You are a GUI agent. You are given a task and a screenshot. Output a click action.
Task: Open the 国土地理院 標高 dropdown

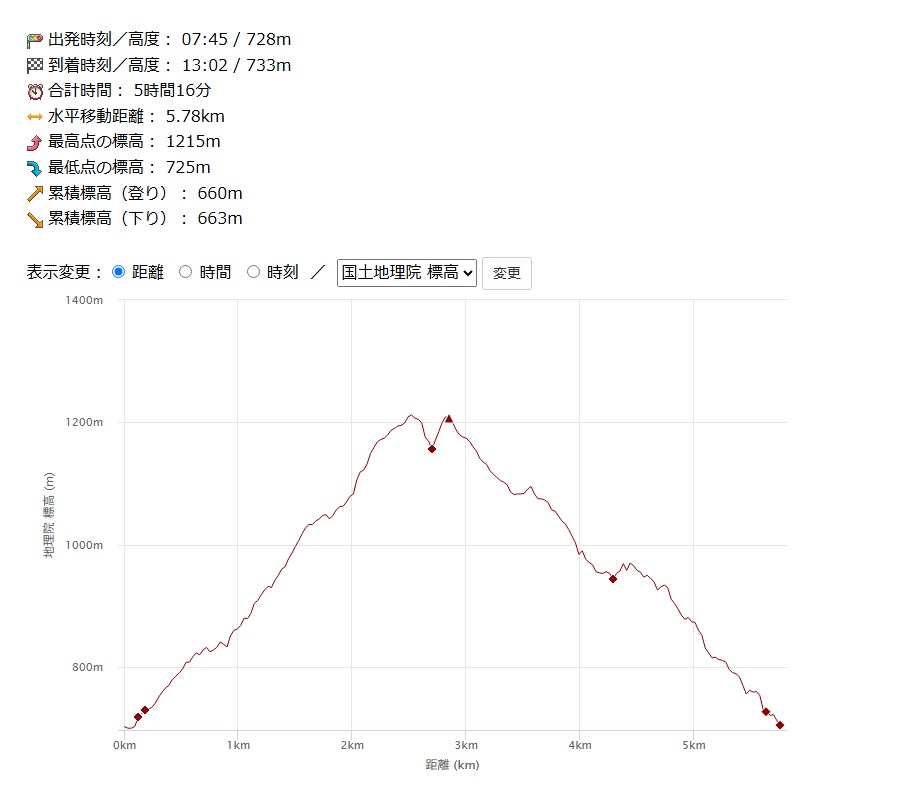(x=406, y=272)
